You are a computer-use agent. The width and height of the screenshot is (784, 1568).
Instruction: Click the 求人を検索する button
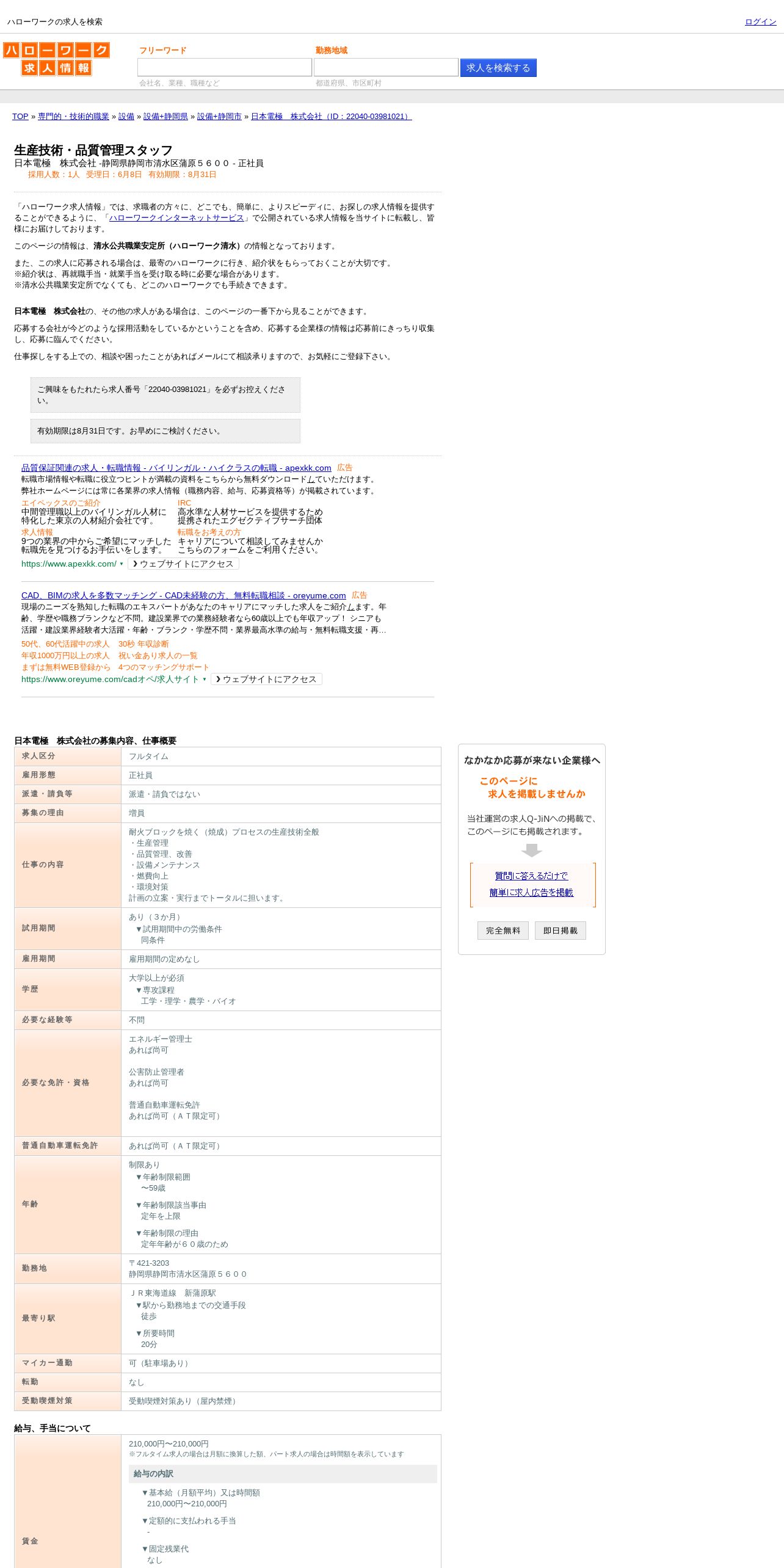point(498,68)
